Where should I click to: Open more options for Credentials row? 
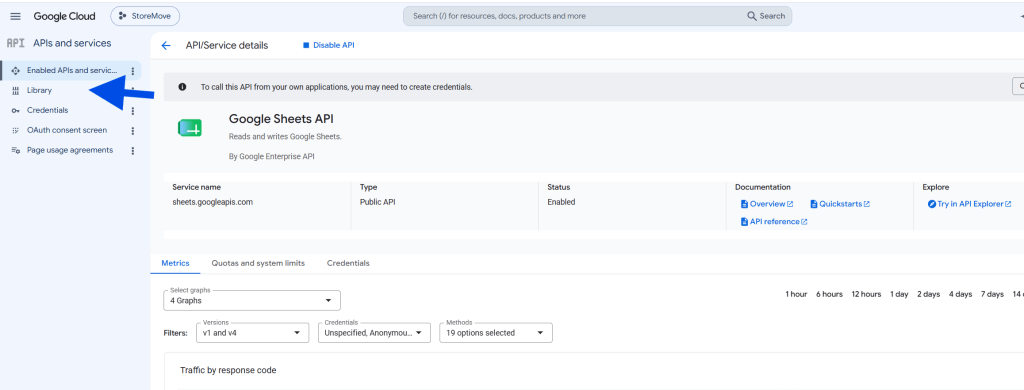coord(133,110)
